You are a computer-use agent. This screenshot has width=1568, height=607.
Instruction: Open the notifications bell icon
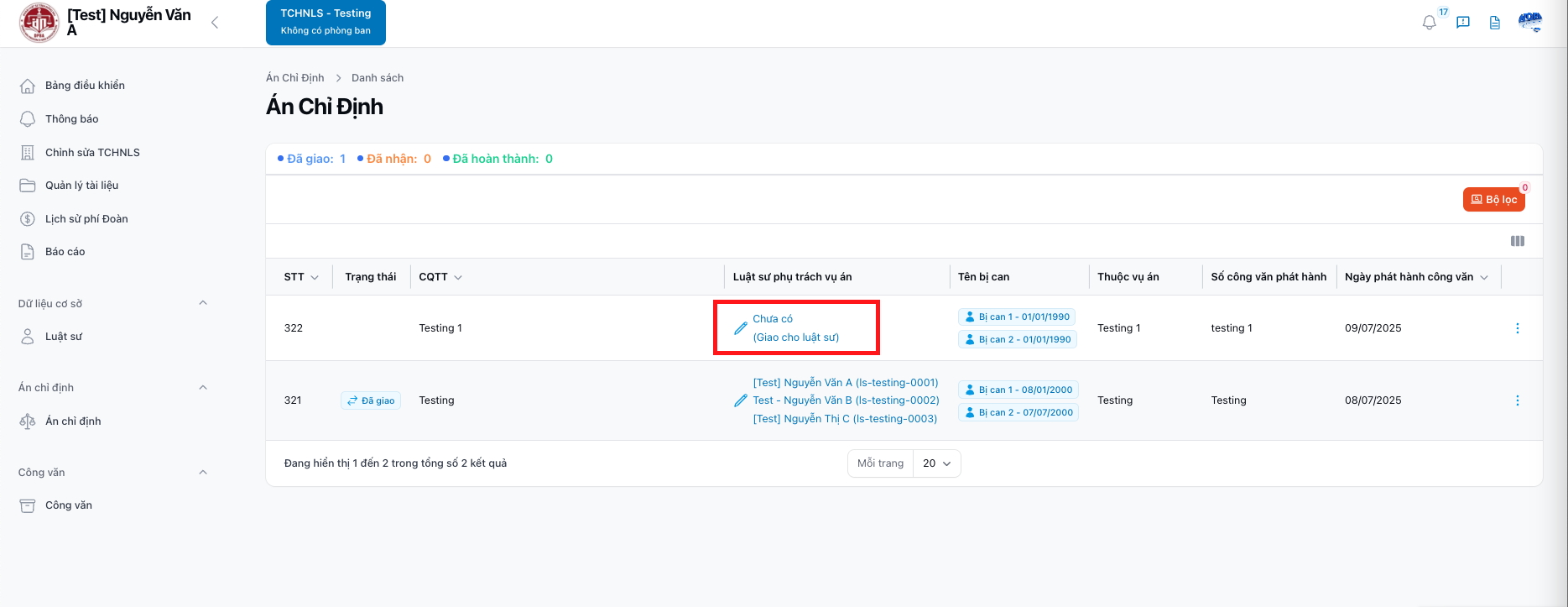tap(1430, 23)
